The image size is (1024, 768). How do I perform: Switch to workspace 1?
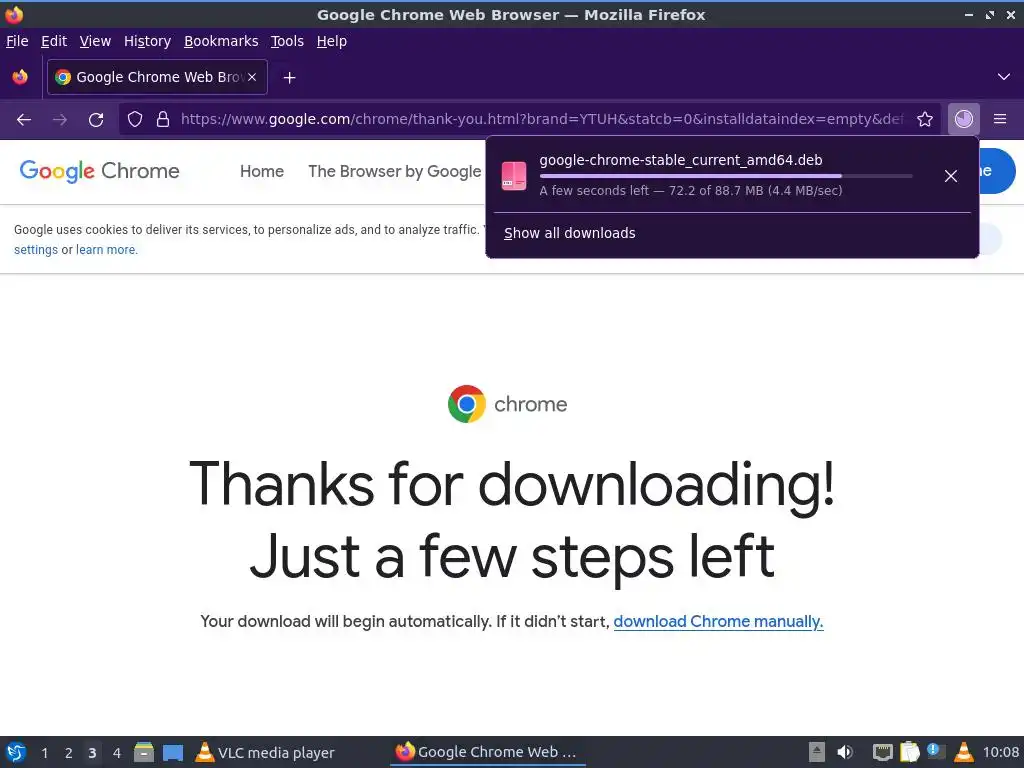(44, 753)
